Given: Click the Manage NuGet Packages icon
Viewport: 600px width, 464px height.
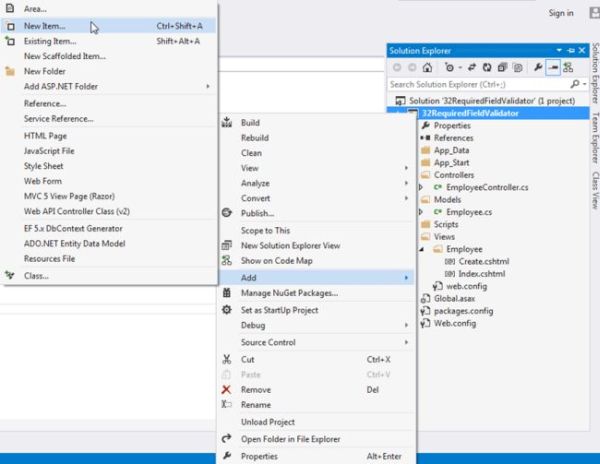Looking at the screenshot, I should point(227,293).
